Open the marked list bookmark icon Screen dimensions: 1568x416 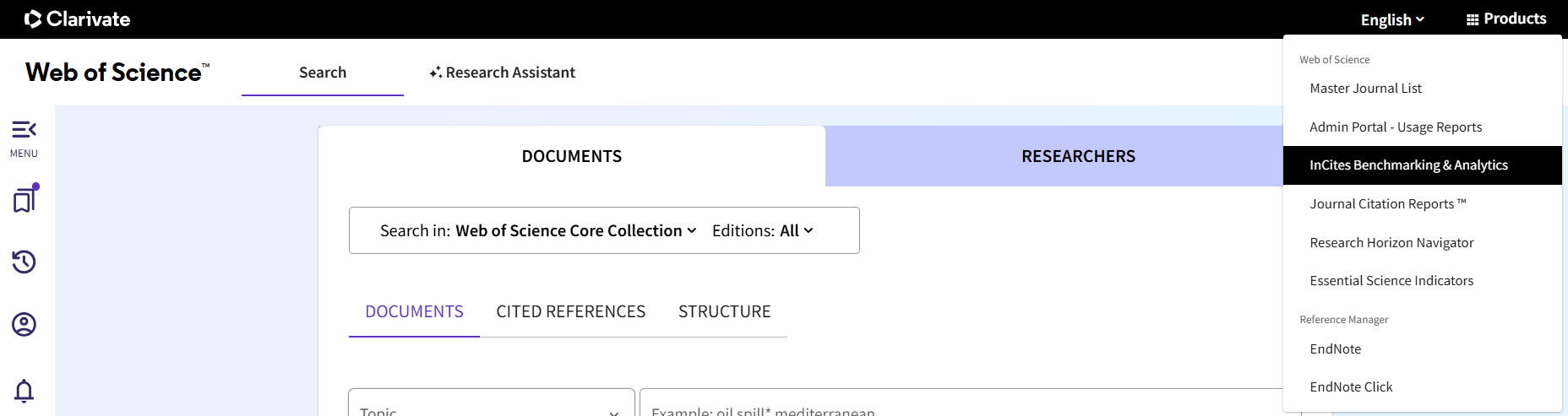pos(24,199)
